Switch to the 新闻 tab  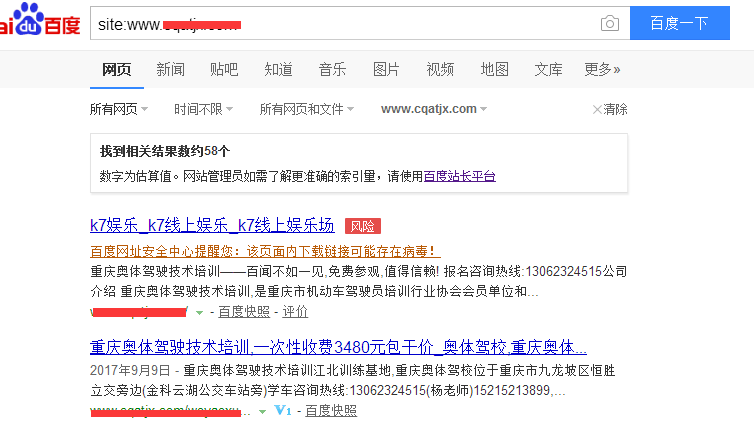170,69
